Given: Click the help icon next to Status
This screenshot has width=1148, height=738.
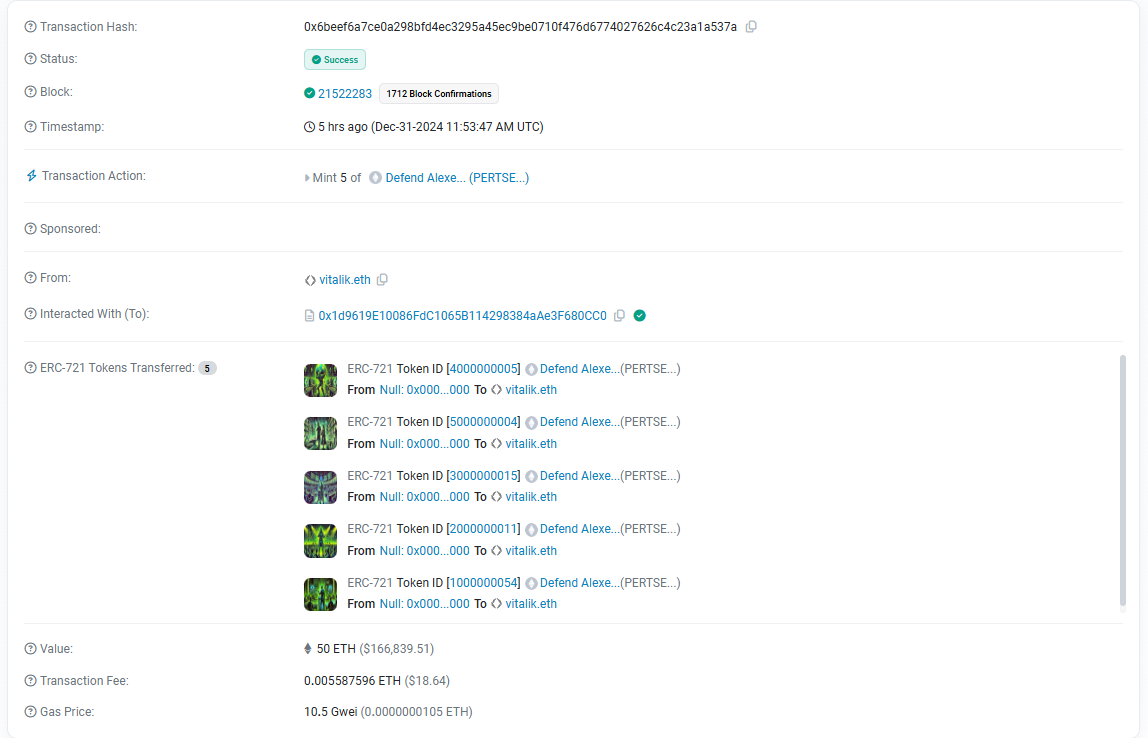Looking at the screenshot, I should click(30, 59).
